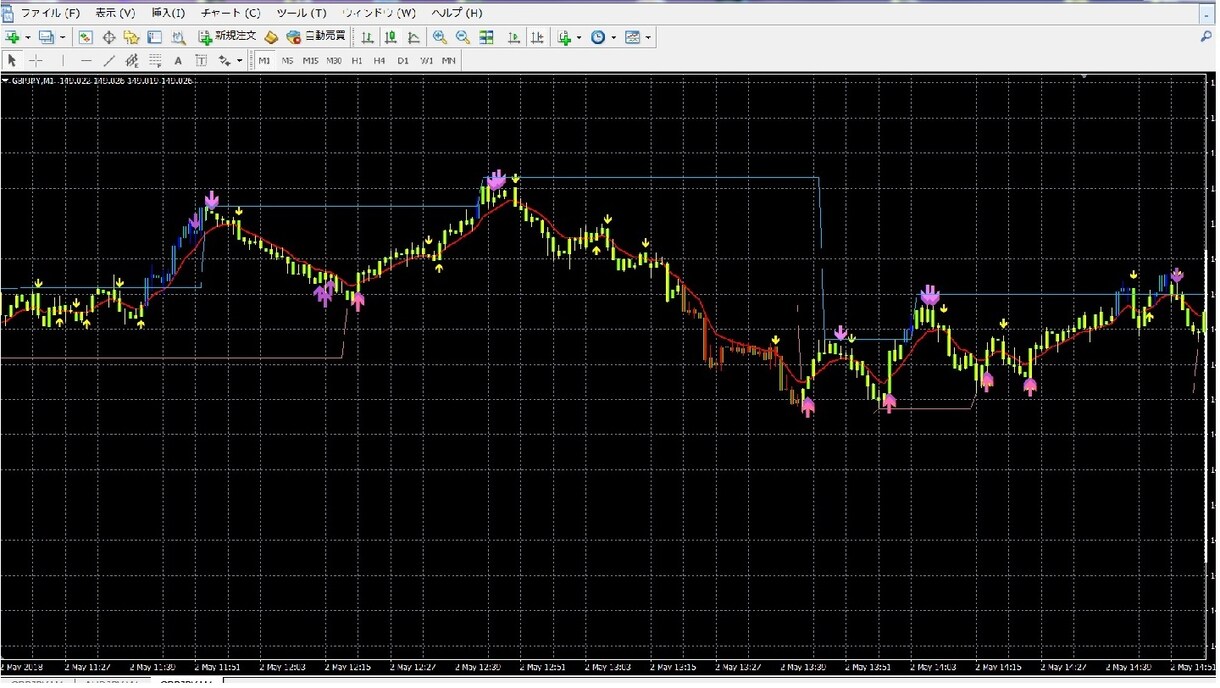
Task: Open the ウィンドウ (W) menu
Action: 379,13
